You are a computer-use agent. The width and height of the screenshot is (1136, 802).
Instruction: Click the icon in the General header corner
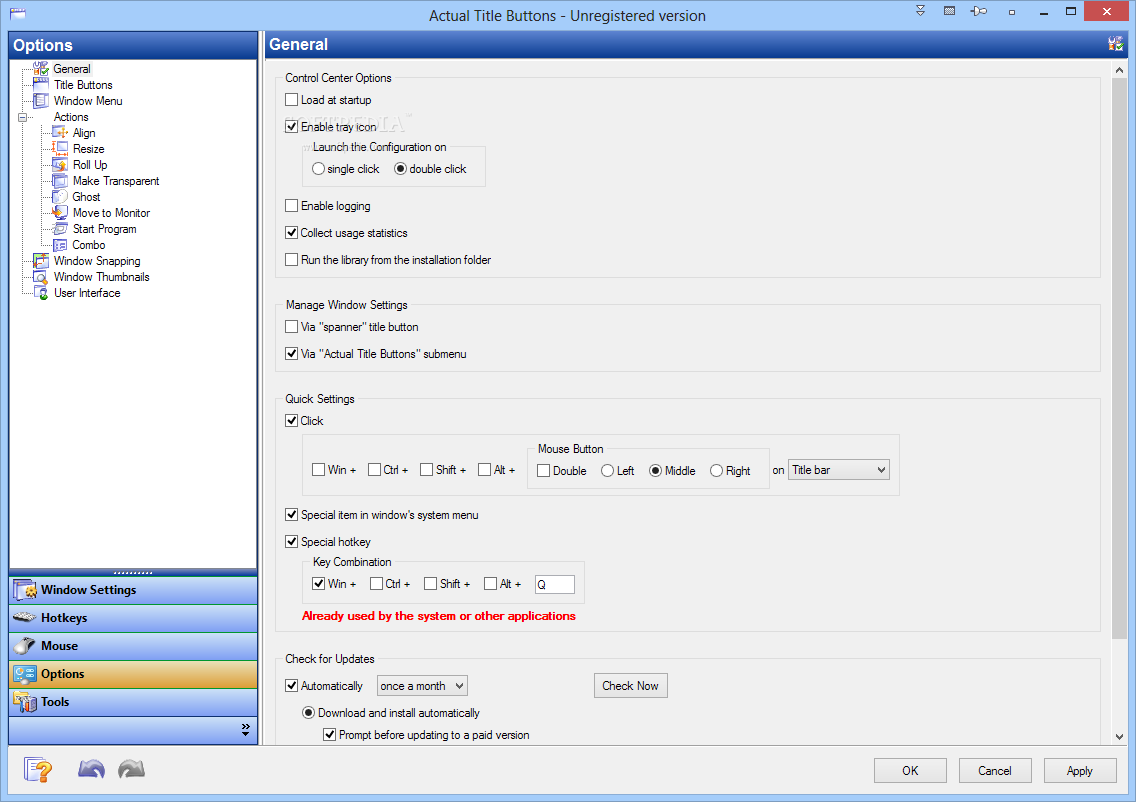(x=1116, y=44)
